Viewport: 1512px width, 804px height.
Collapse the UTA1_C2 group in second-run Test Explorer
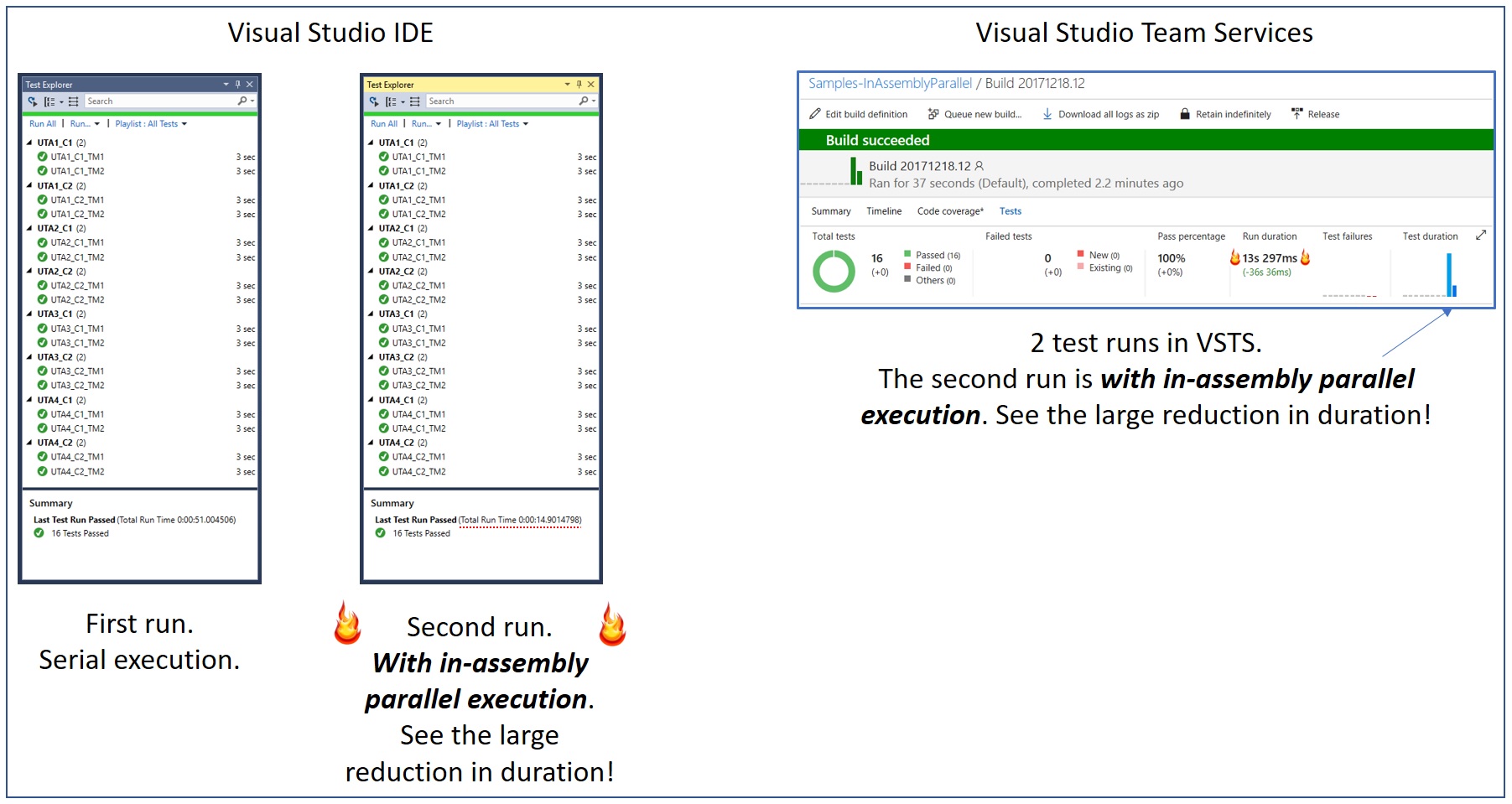(x=372, y=186)
